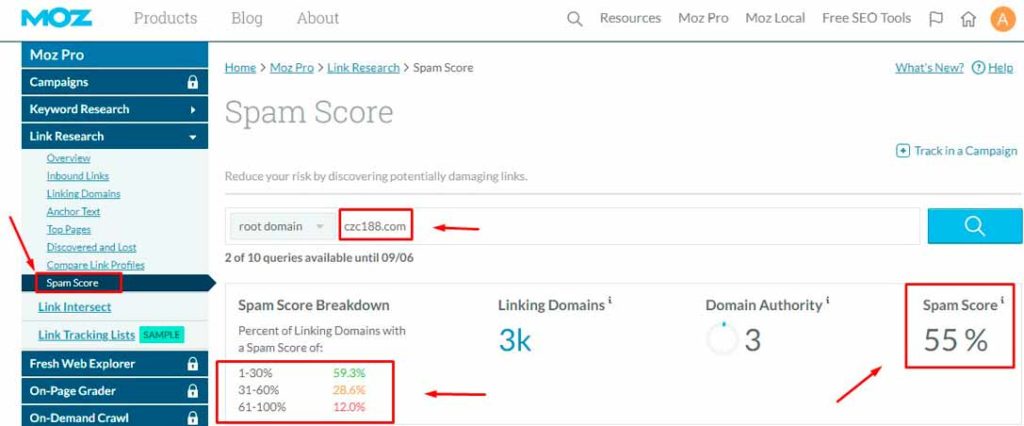
Task: Click the 59.3% green value
Action: (x=349, y=374)
